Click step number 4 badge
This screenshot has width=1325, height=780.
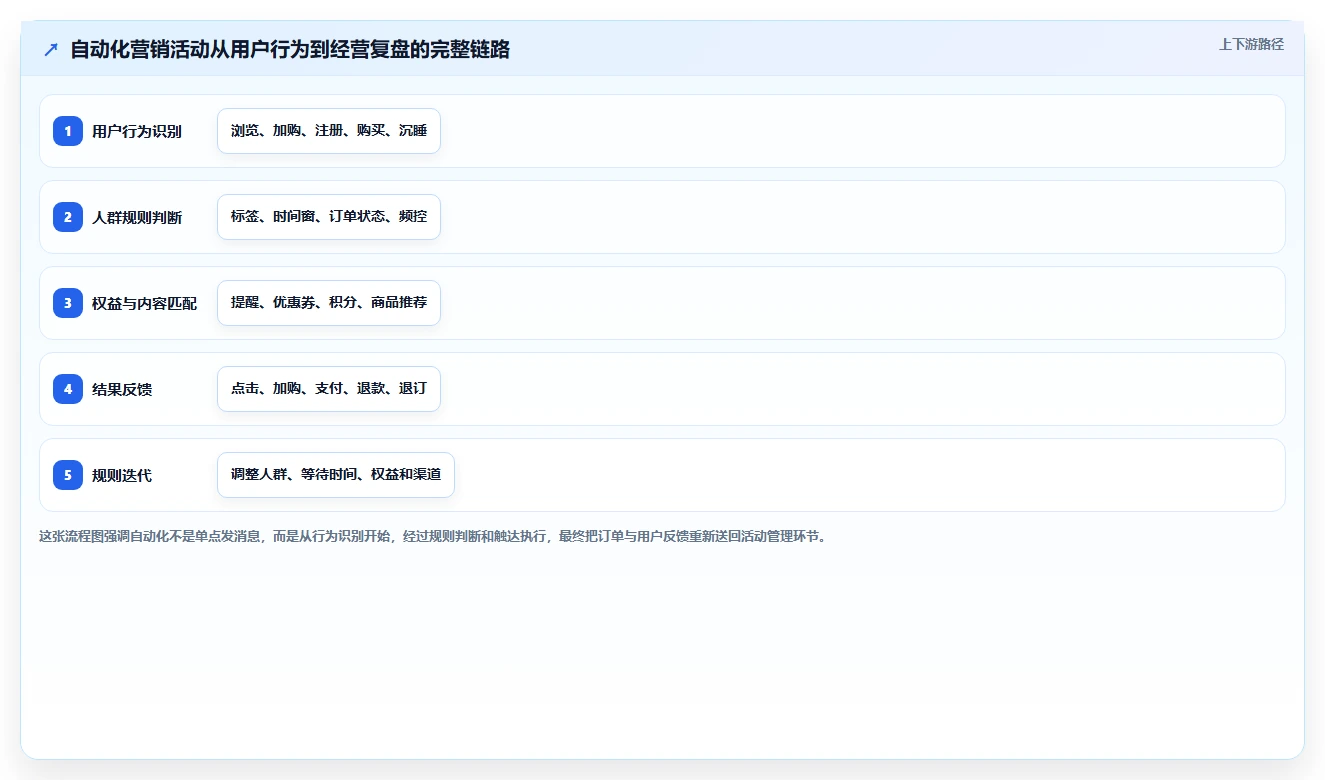pos(68,389)
